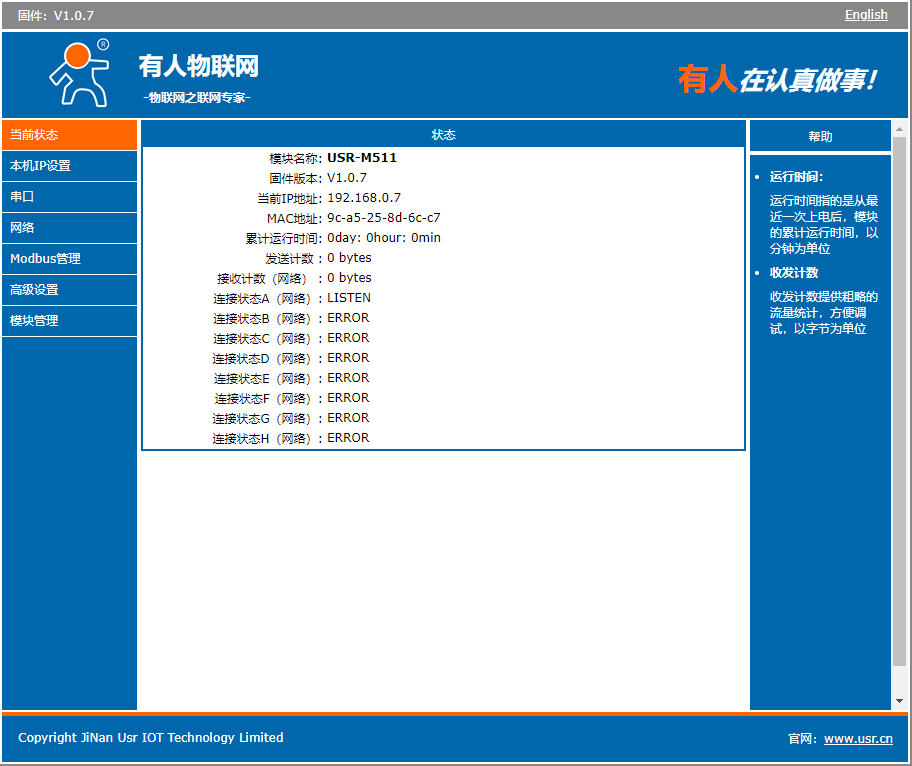Open 模块管理 in the sidebar

click(x=69, y=321)
